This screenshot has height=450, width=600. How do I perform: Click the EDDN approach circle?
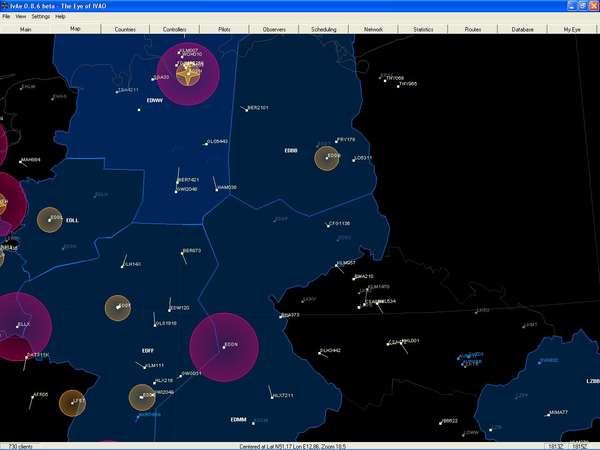pos(224,347)
